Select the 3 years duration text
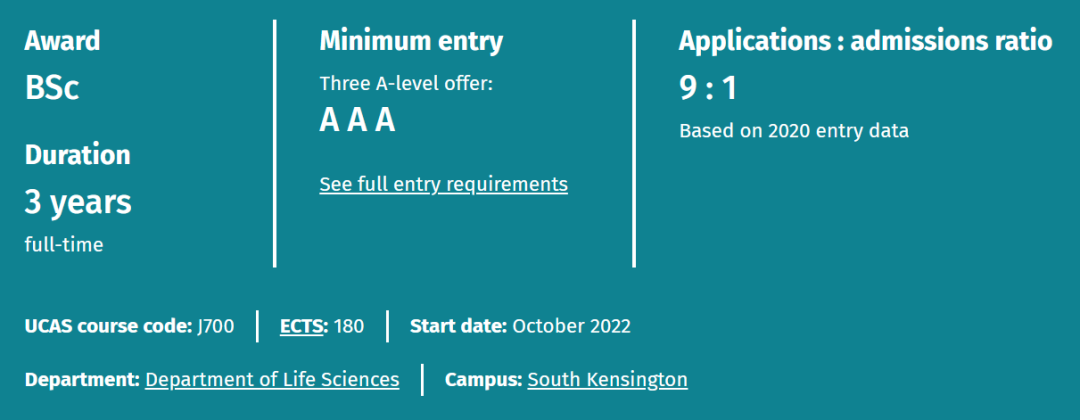This screenshot has width=1080, height=420. 78,202
